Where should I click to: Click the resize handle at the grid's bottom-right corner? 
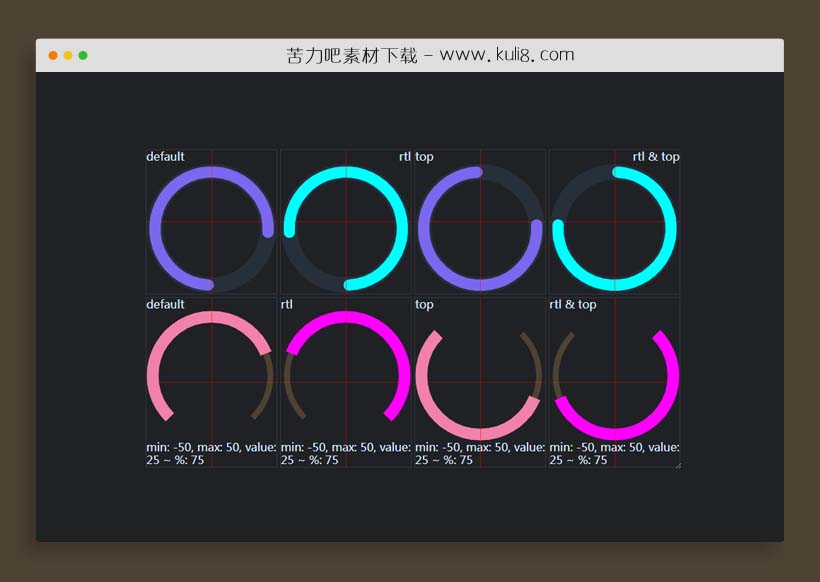click(677, 464)
